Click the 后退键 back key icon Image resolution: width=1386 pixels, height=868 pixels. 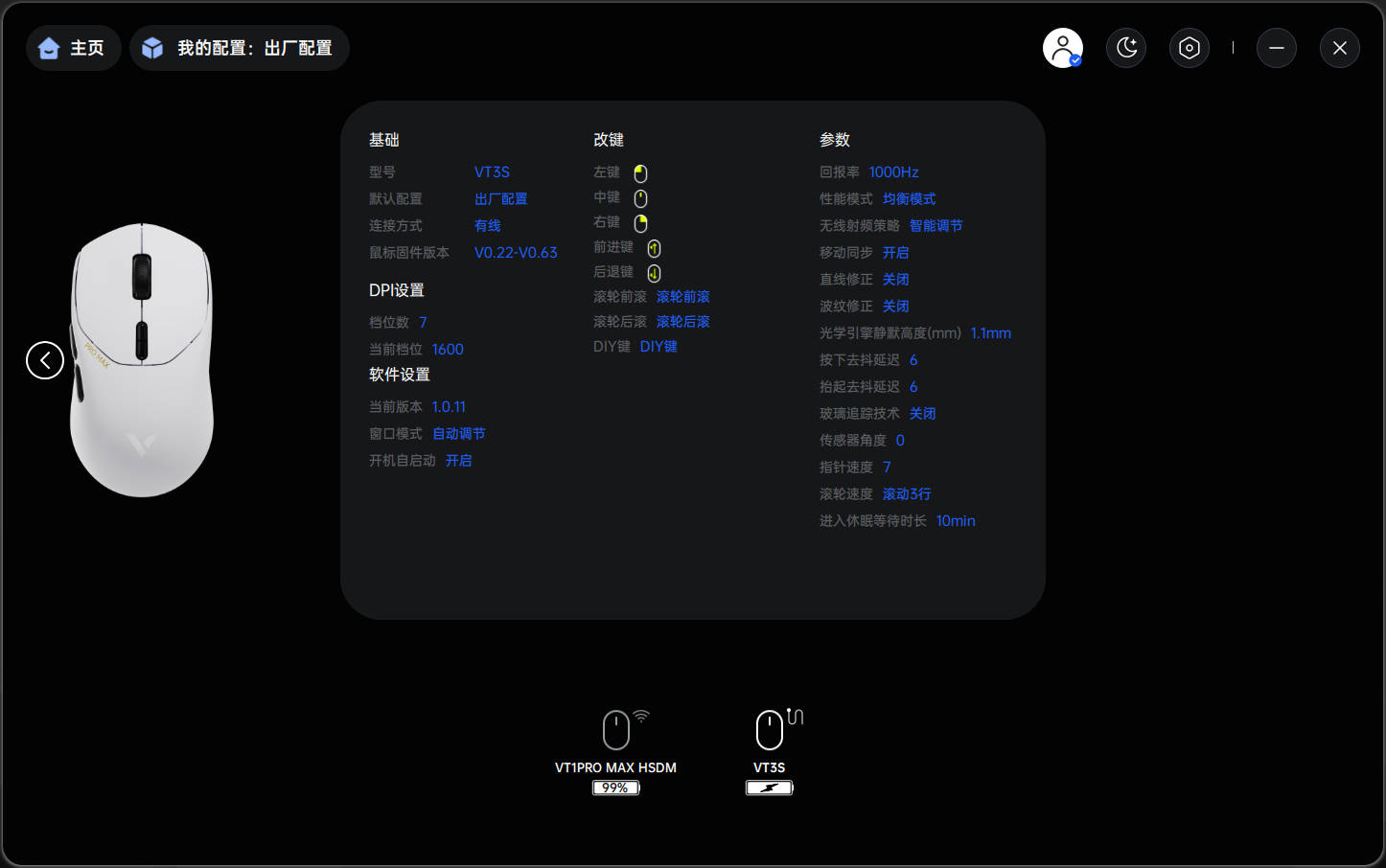[x=654, y=273]
